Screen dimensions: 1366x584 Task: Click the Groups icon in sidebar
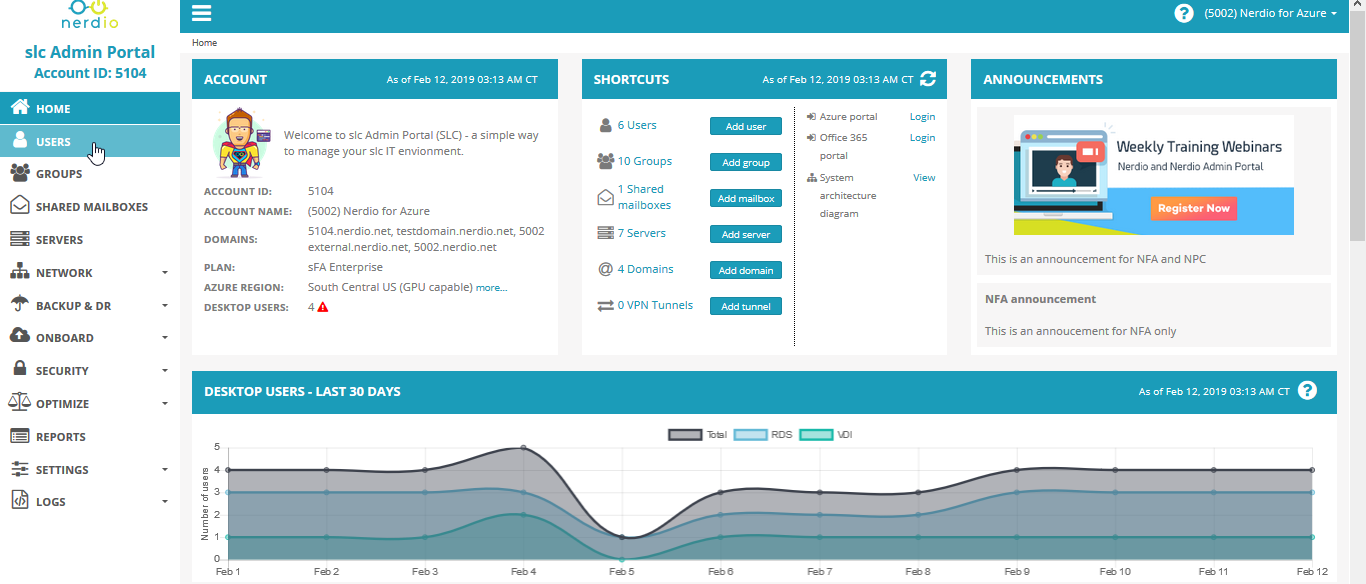(19, 173)
